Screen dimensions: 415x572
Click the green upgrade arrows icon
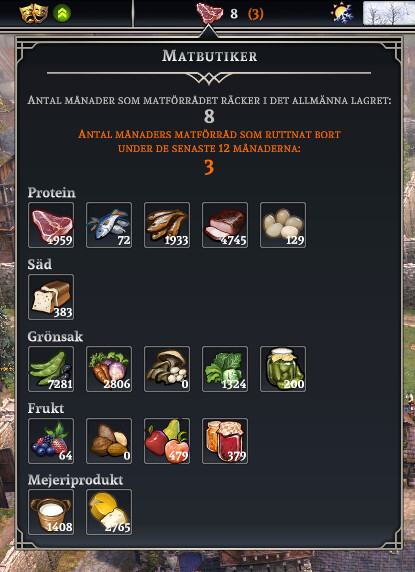pos(62,13)
